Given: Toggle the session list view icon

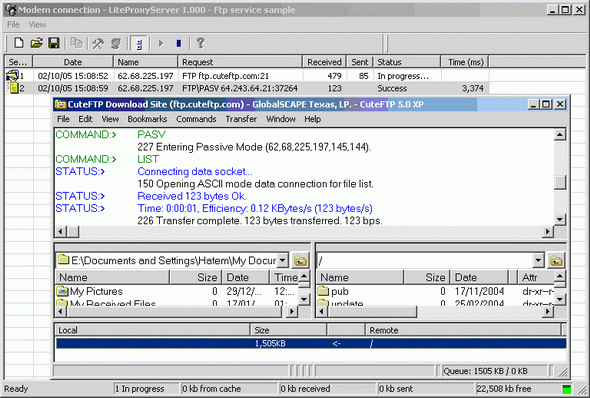Looking at the screenshot, I should tap(139, 44).
